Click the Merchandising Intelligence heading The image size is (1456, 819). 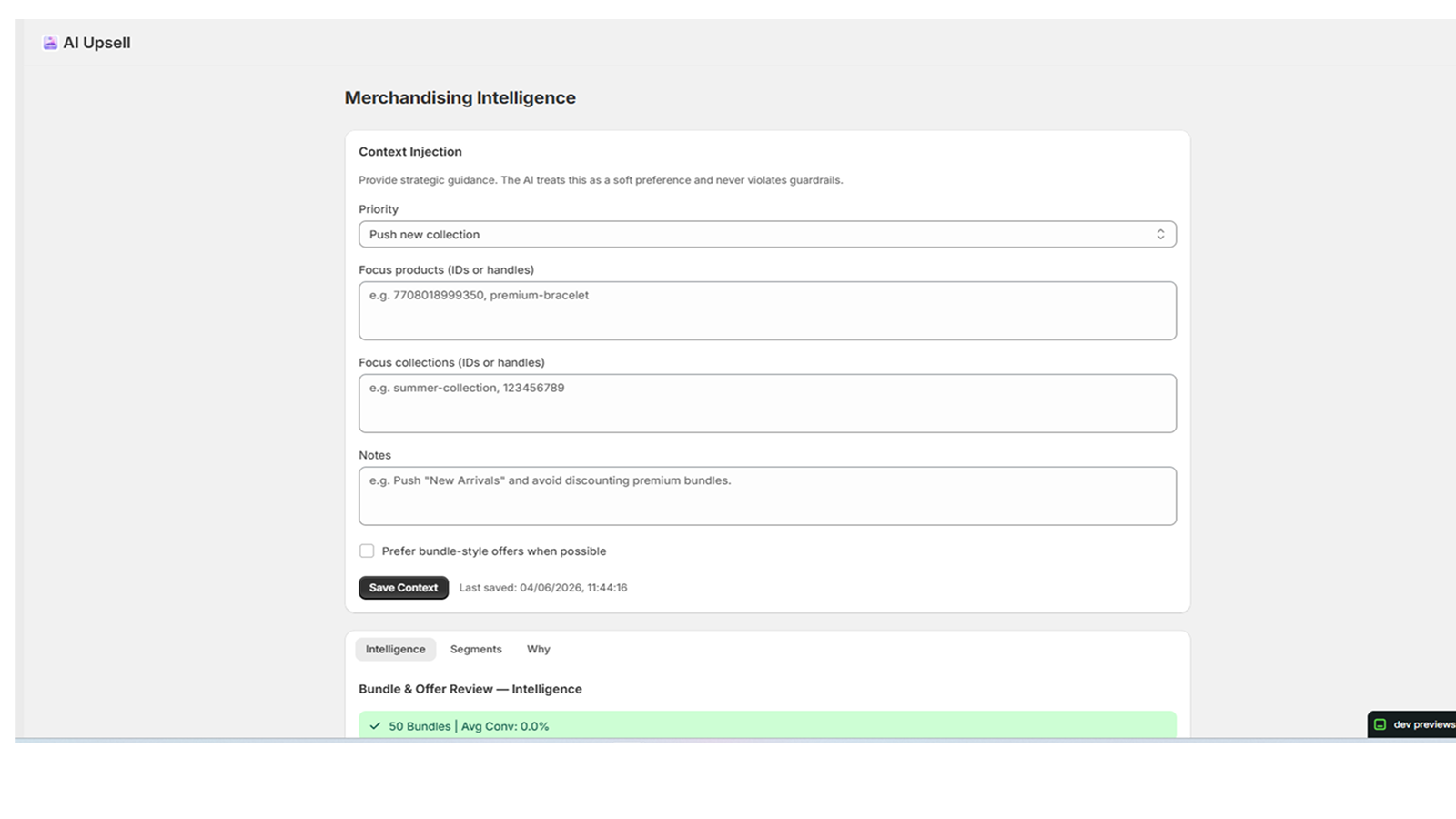click(460, 97)
